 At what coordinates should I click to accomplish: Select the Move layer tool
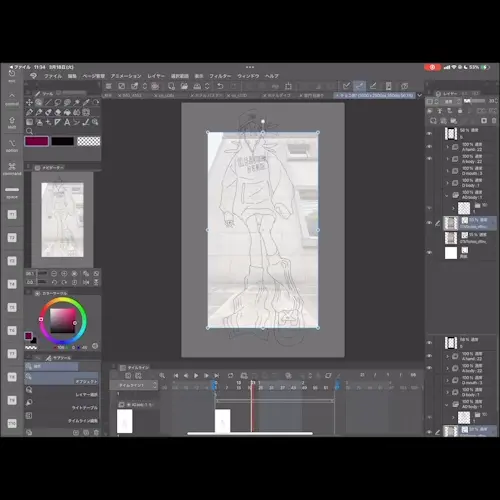[29, 102]
